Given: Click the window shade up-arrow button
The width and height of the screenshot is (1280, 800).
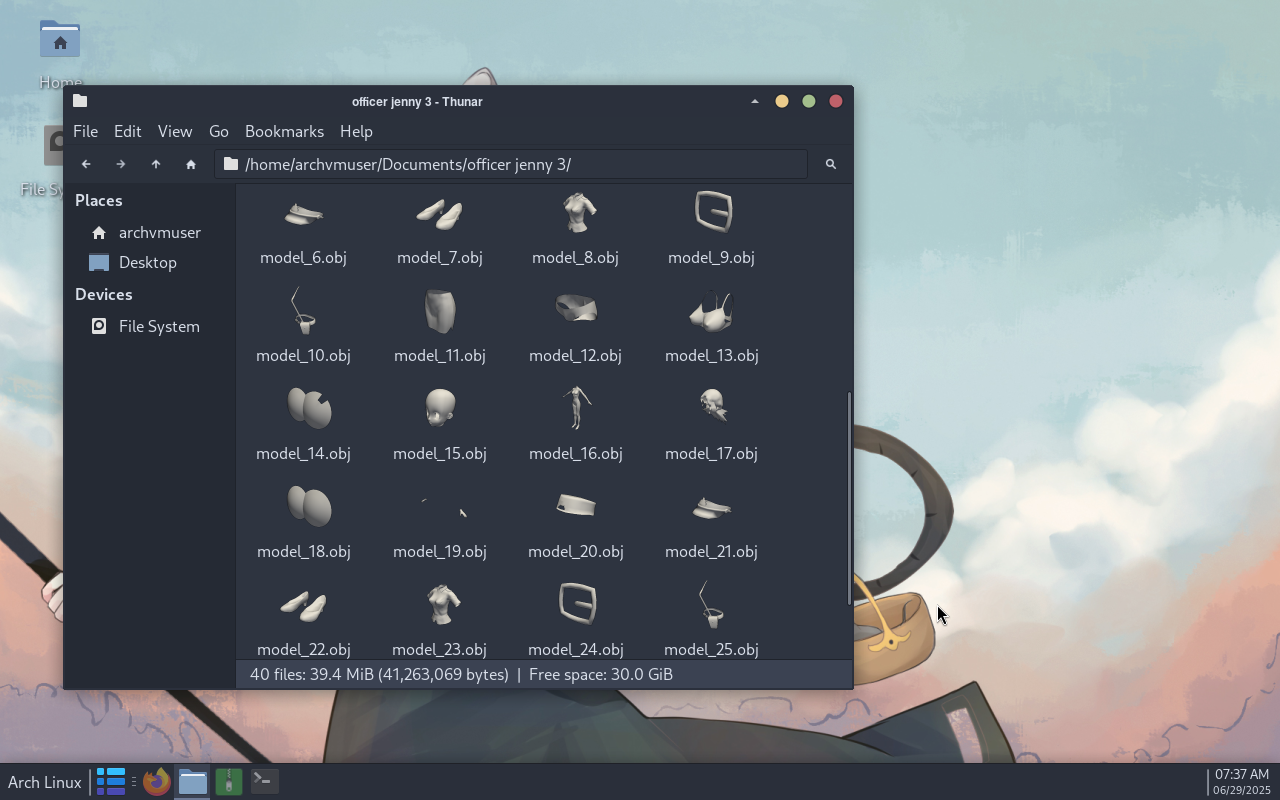Looking at the screenshot, I should point(754,101).
